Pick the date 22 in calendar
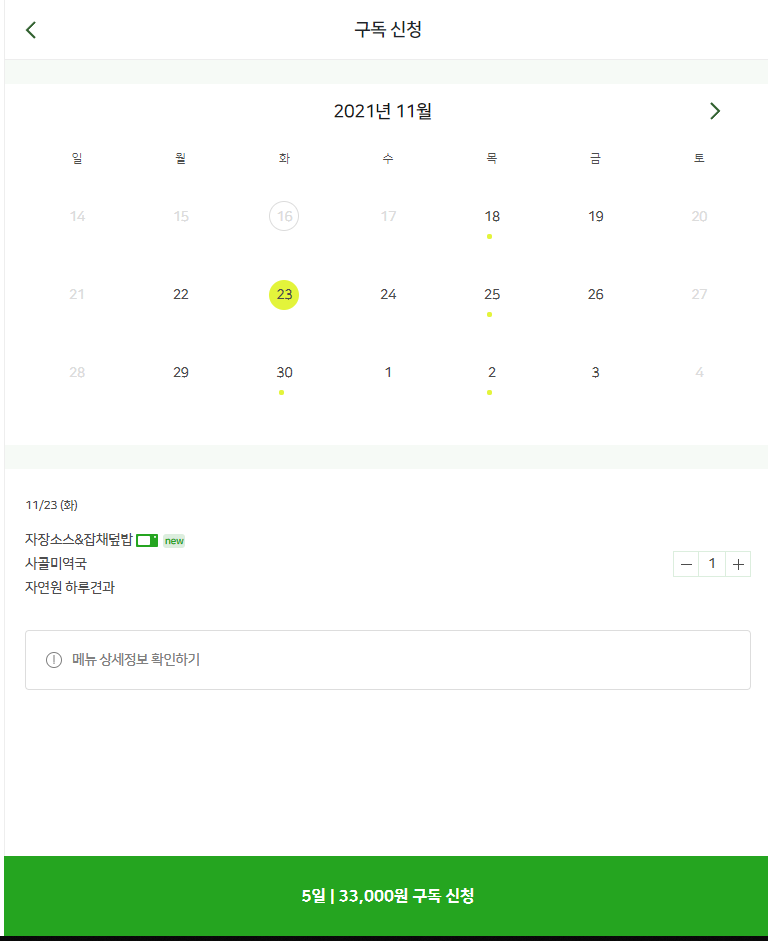Viewport: 768px width, 941px height. tap(181, 295)
